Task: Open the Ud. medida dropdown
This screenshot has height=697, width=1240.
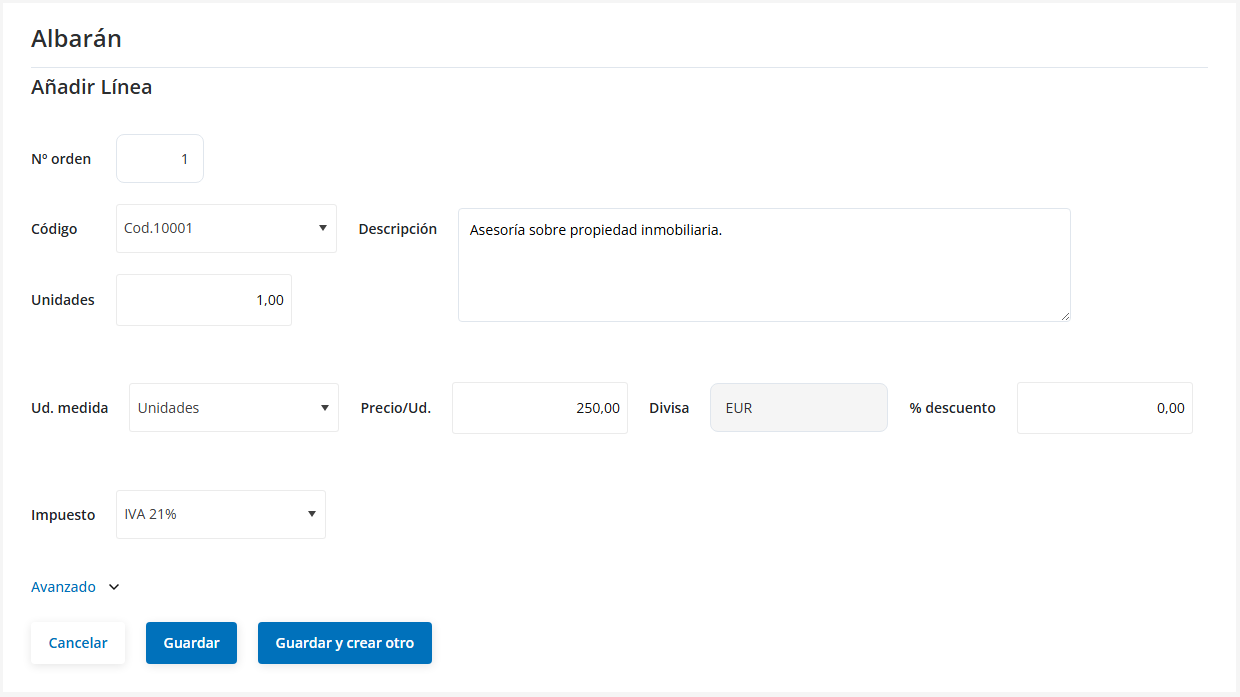Action: (x=234, y=408)
